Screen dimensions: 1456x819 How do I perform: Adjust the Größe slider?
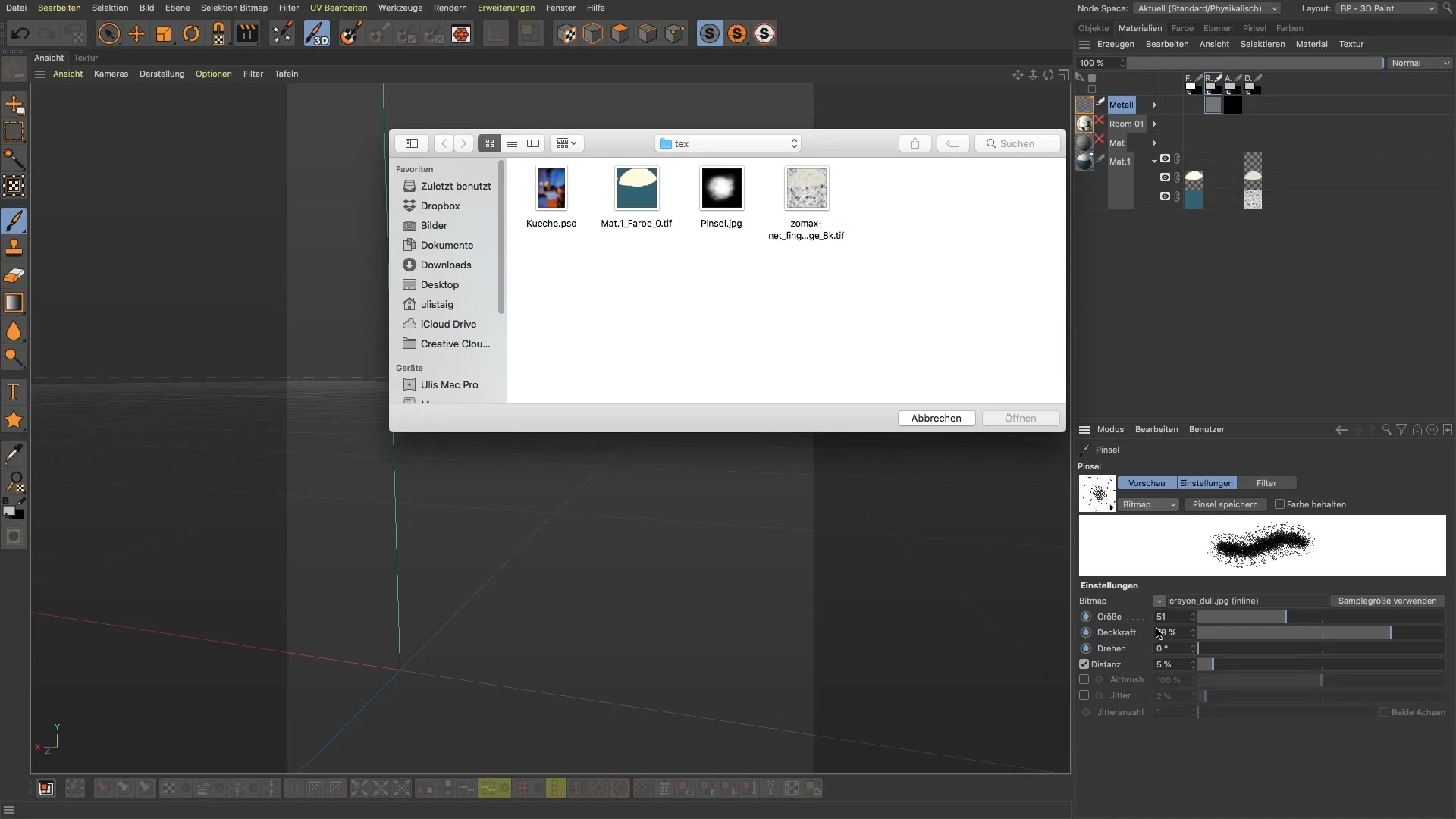[1321, 617]
